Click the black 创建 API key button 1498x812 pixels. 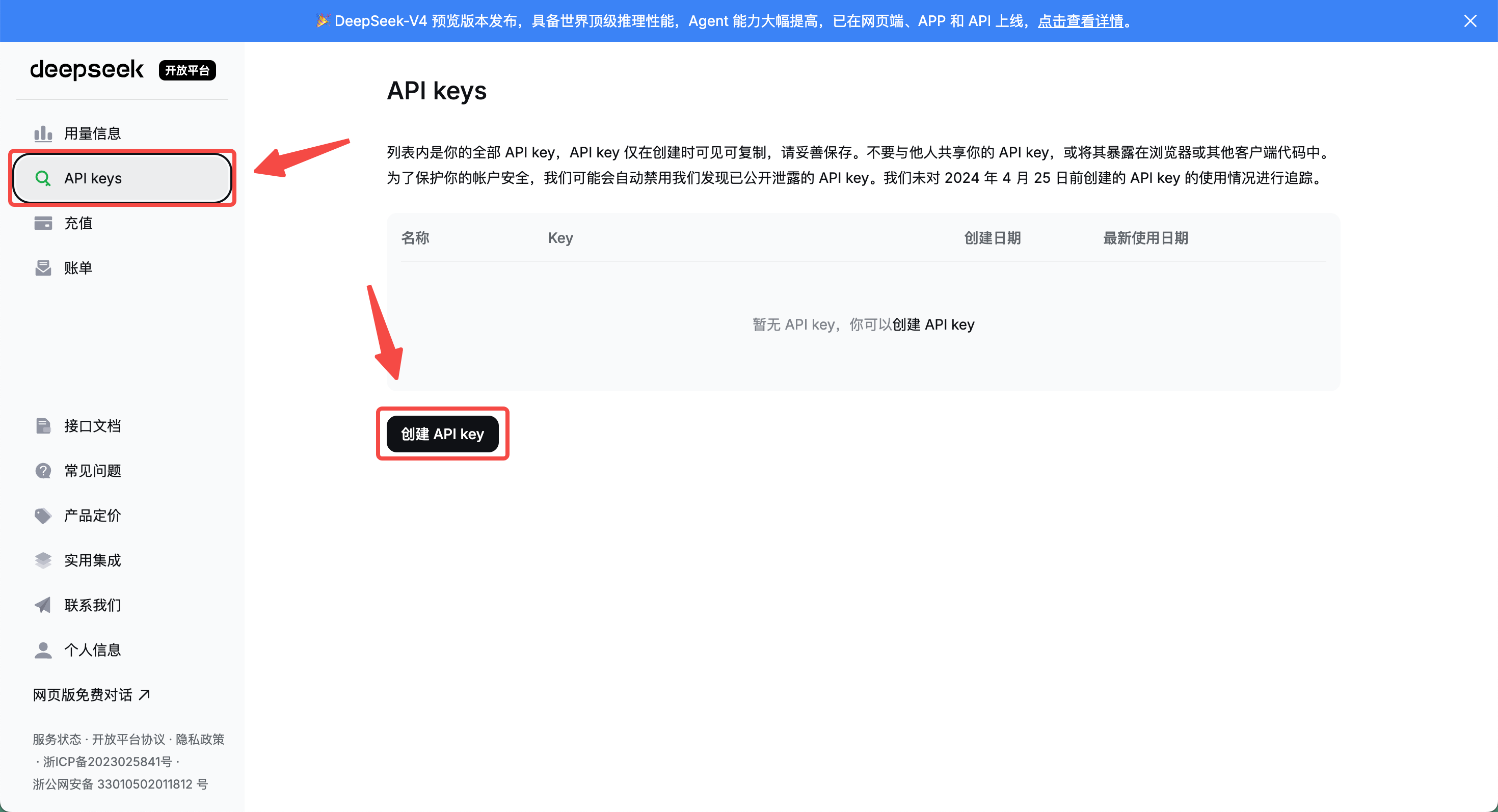click(x=443, y=434)
